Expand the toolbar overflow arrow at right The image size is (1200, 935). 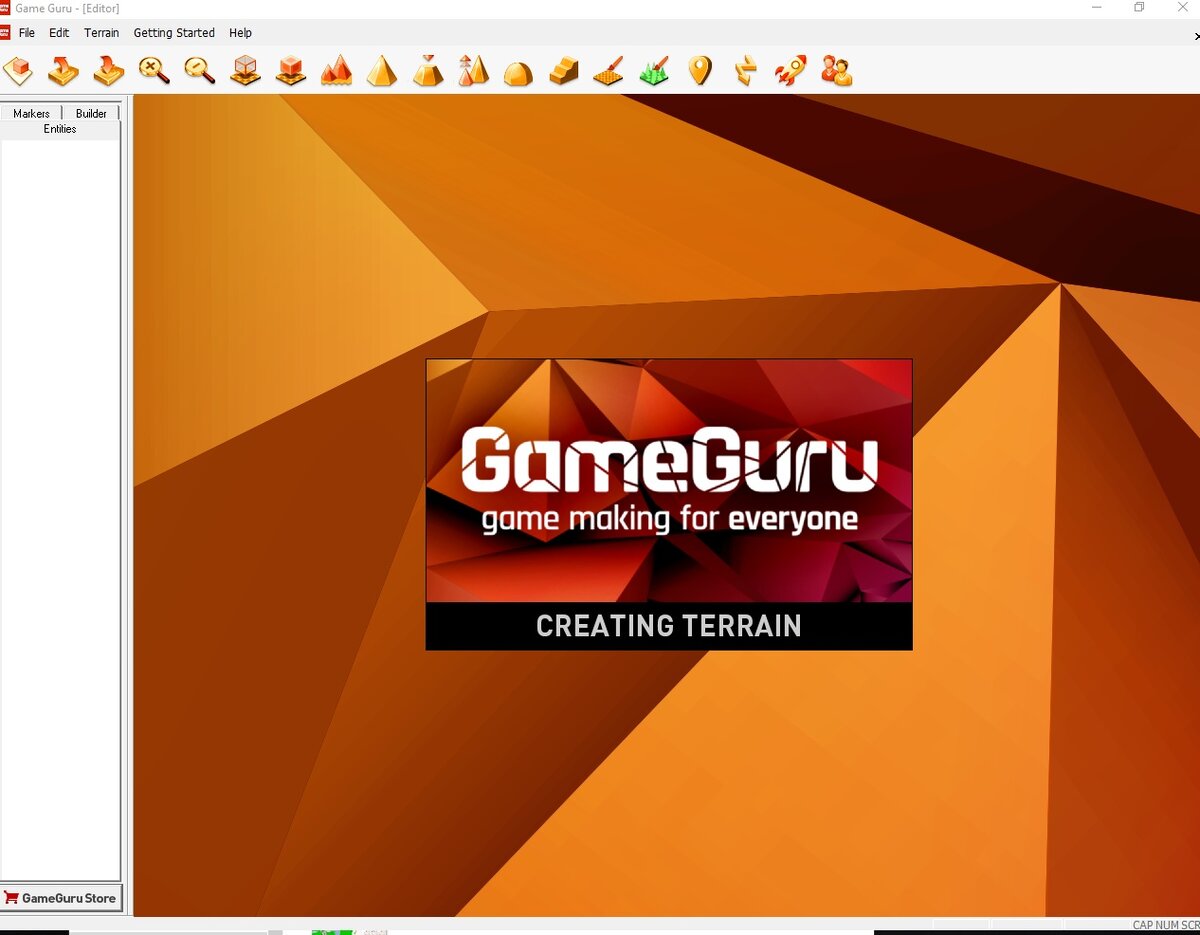coord(1196,35)
